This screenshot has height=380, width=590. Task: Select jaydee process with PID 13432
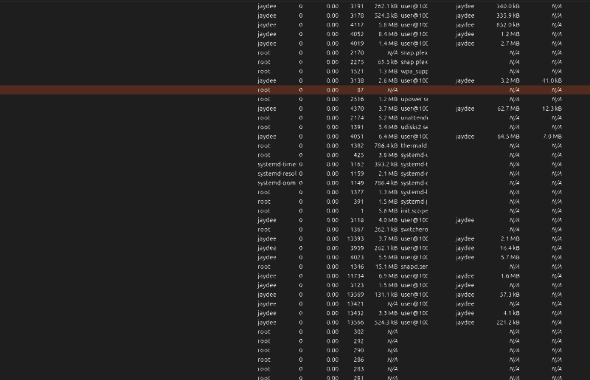tap(295, 313)
